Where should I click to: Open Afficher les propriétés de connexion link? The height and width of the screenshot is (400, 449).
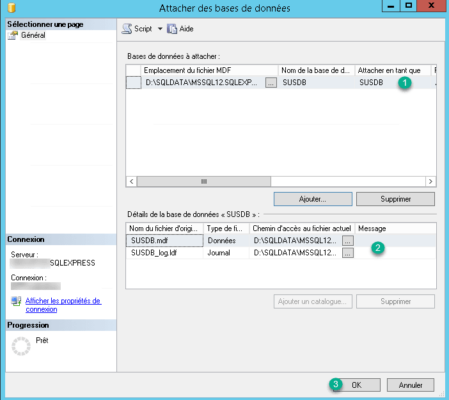[x=63, y=305]
